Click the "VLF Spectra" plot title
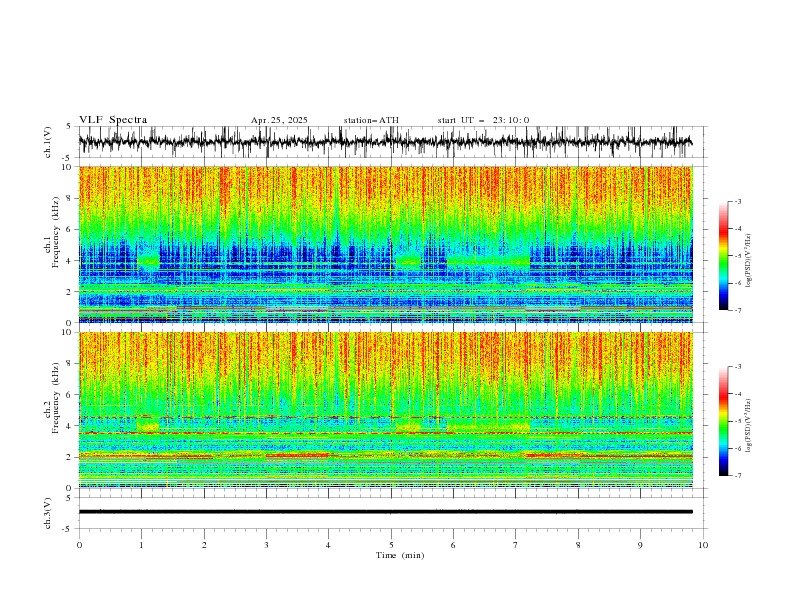The width and height of the screenshot is (792, 612). [113, 120]
